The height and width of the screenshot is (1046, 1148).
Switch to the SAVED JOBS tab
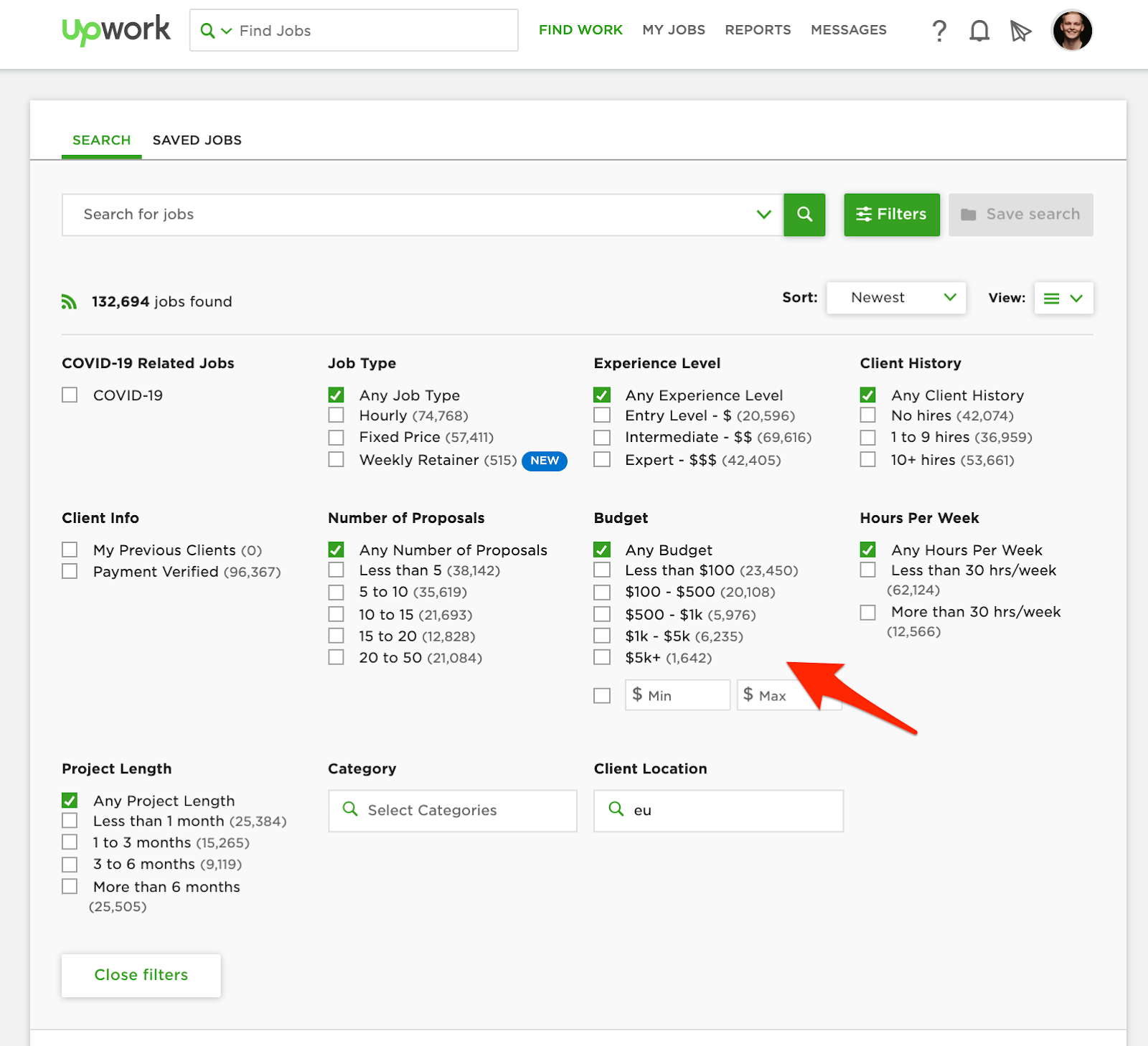pyautogui.click(x=197, y=140)
